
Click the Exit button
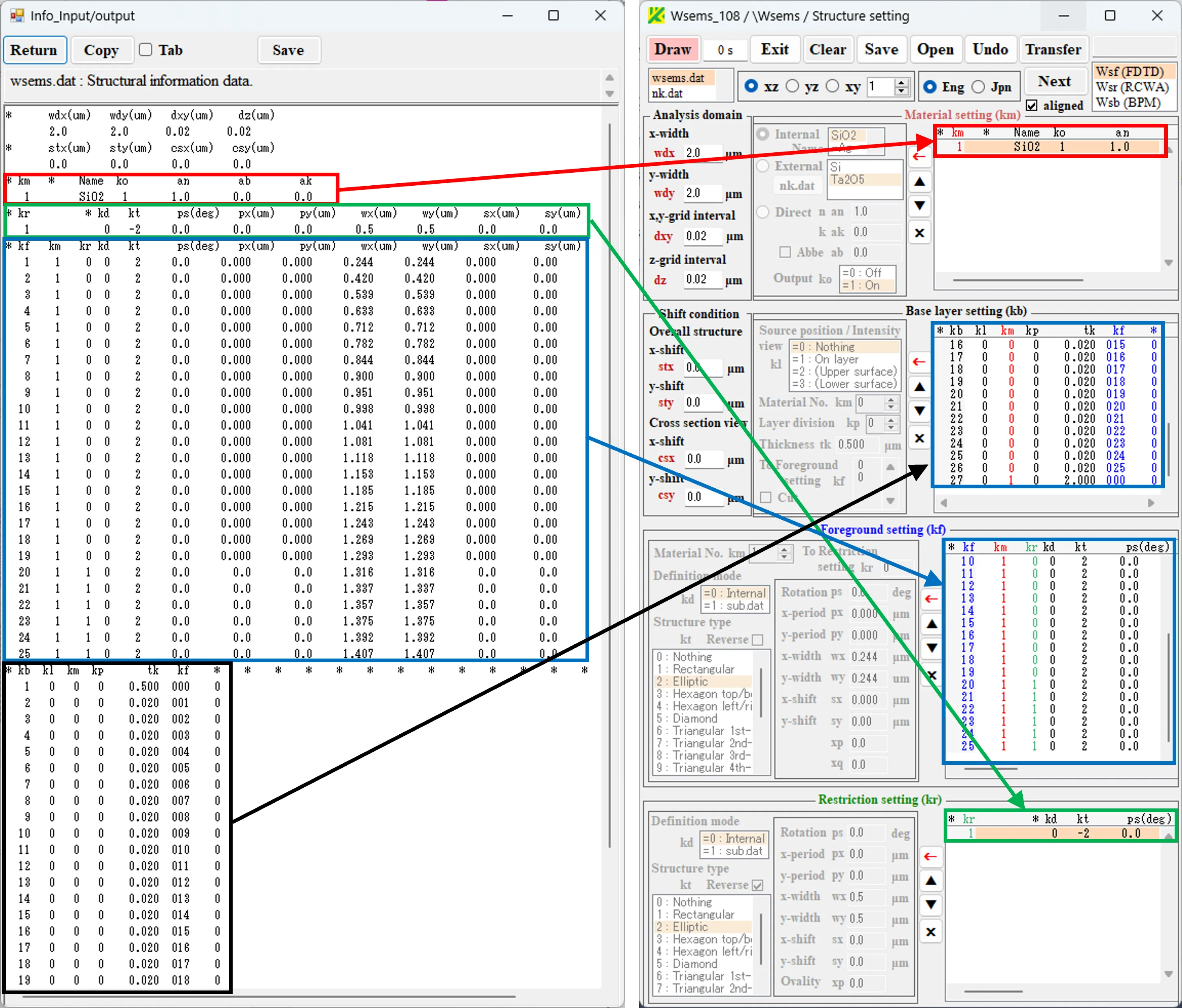tap(775, 49)
